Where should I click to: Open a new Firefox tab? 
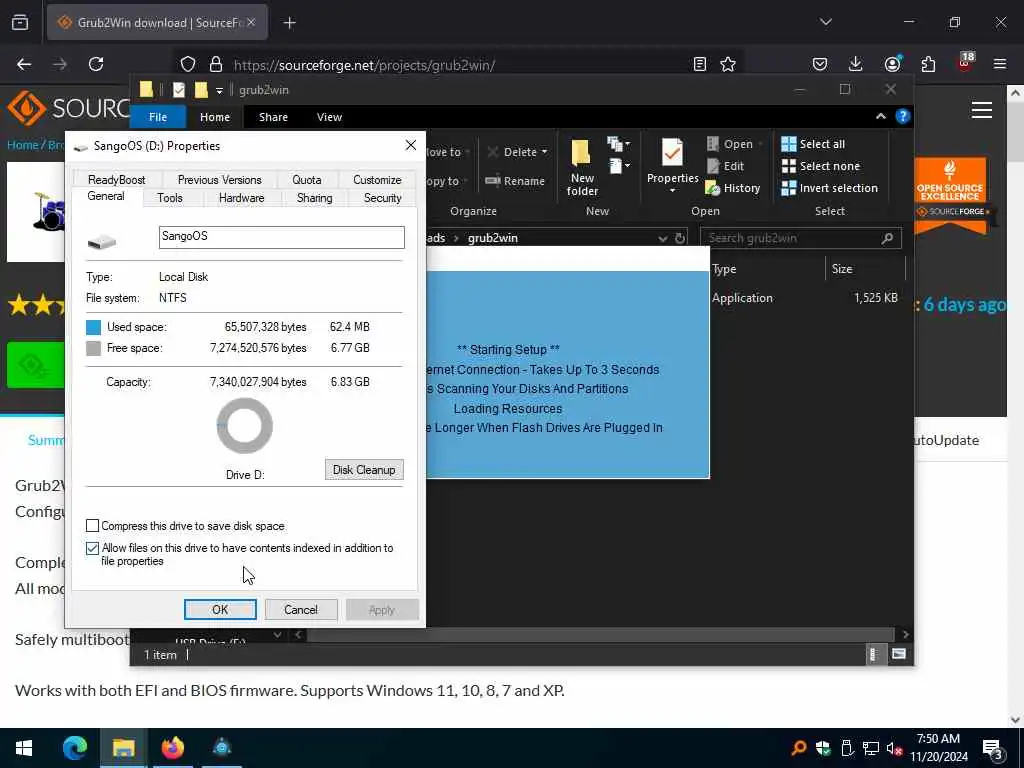[289, 23]
